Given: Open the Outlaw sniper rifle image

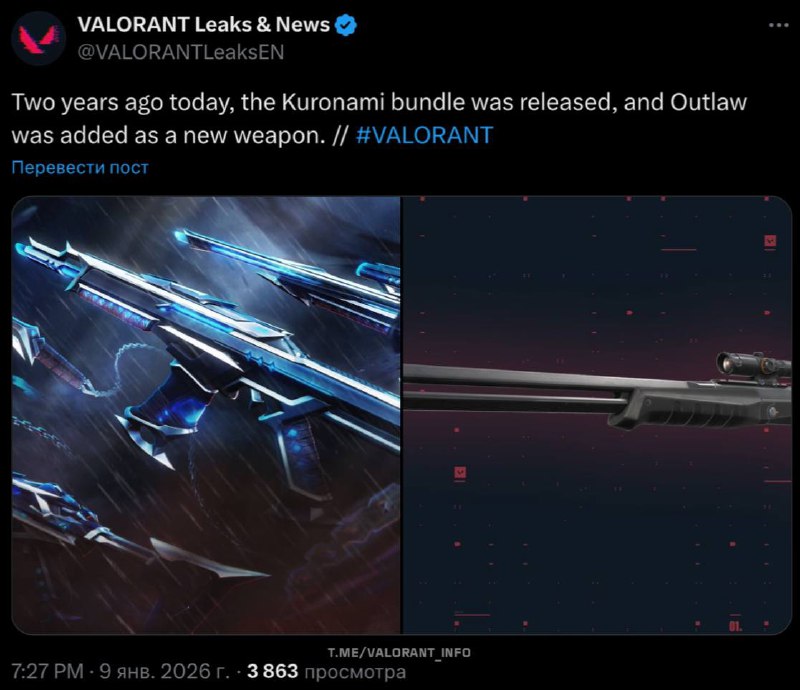Looking at the screenshot, I should click(x=597, y=415).
